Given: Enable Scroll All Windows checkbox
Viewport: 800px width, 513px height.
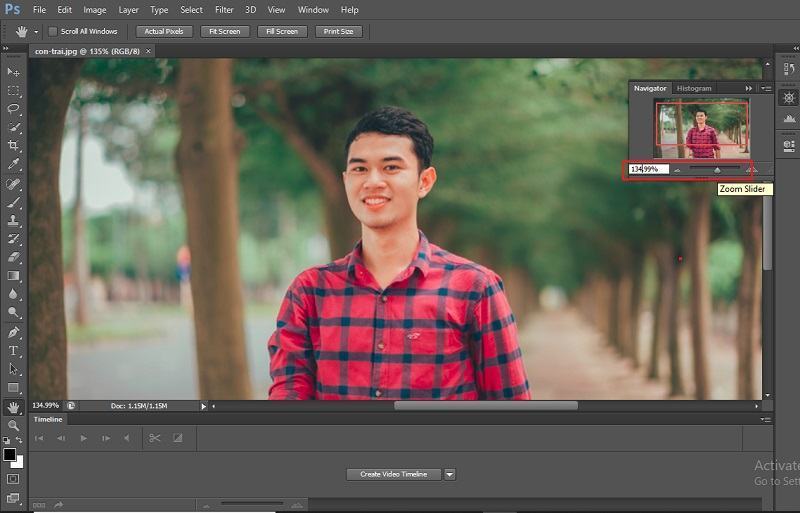Looking at the screenshot, I should (x=53, y=32).
